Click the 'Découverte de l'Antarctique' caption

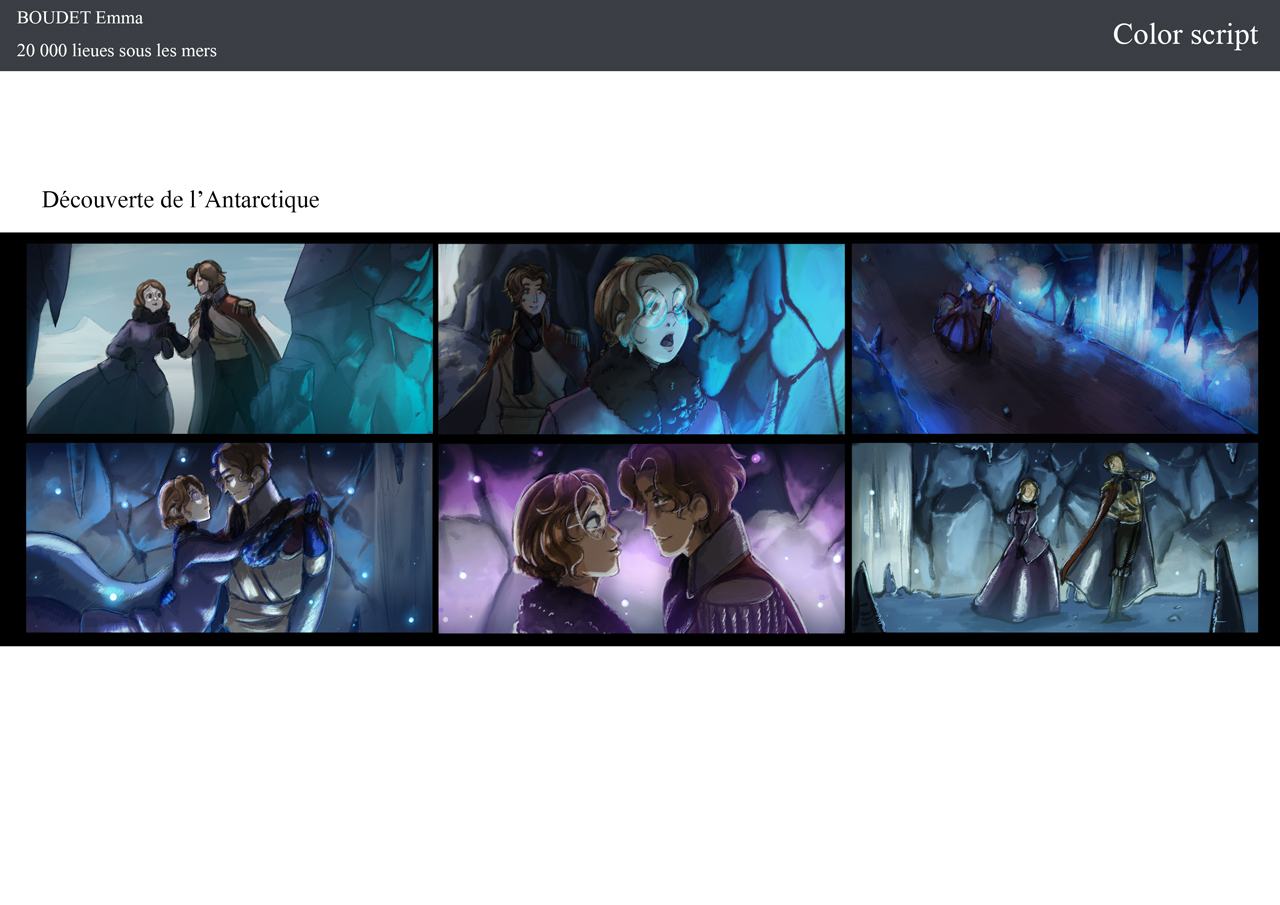181,200
